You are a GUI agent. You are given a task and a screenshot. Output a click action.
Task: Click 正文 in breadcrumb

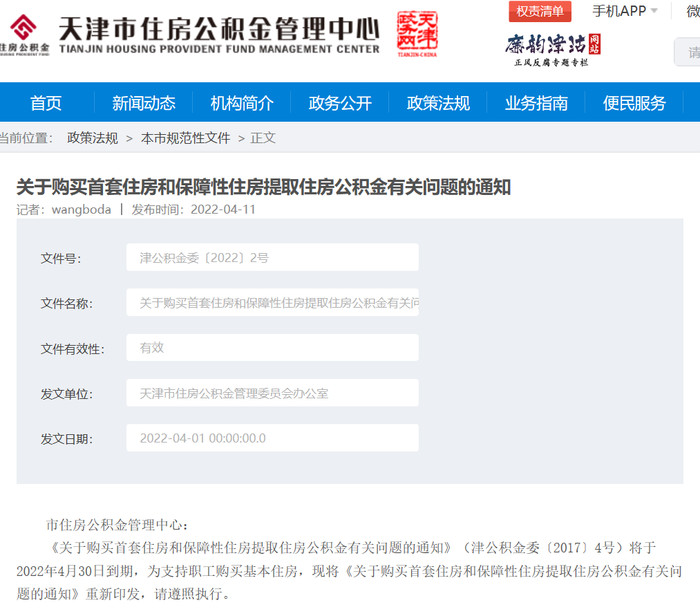[x=263, y=138]
